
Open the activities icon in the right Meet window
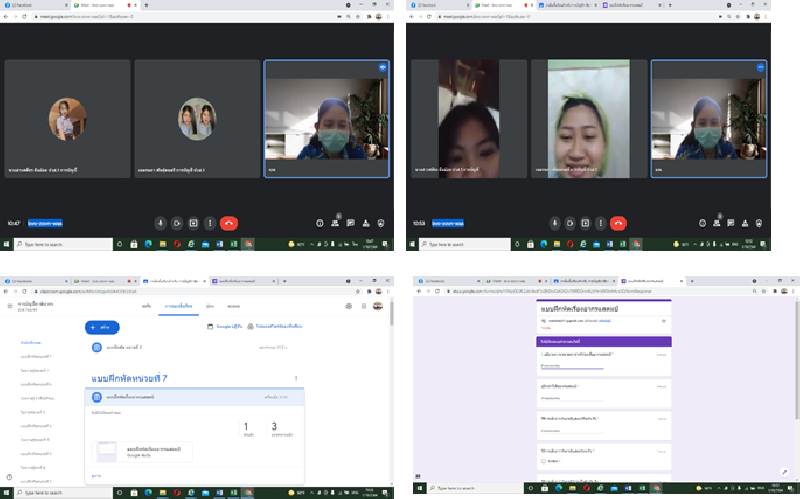point(745,223)
